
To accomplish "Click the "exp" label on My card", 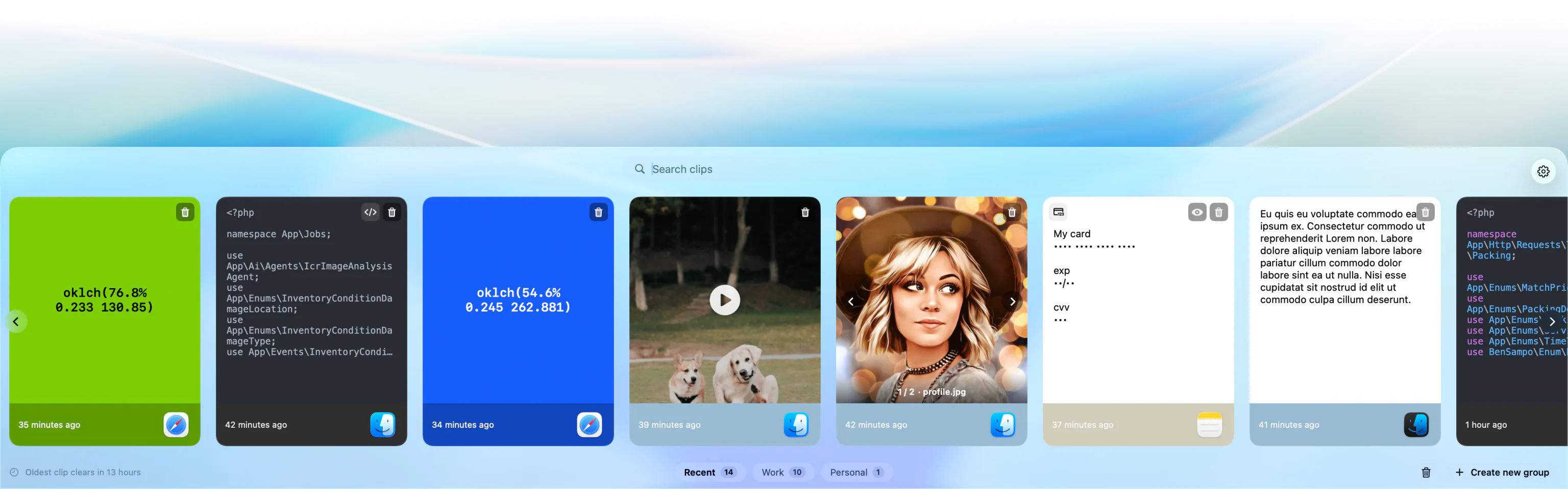I will point(1062,271).
